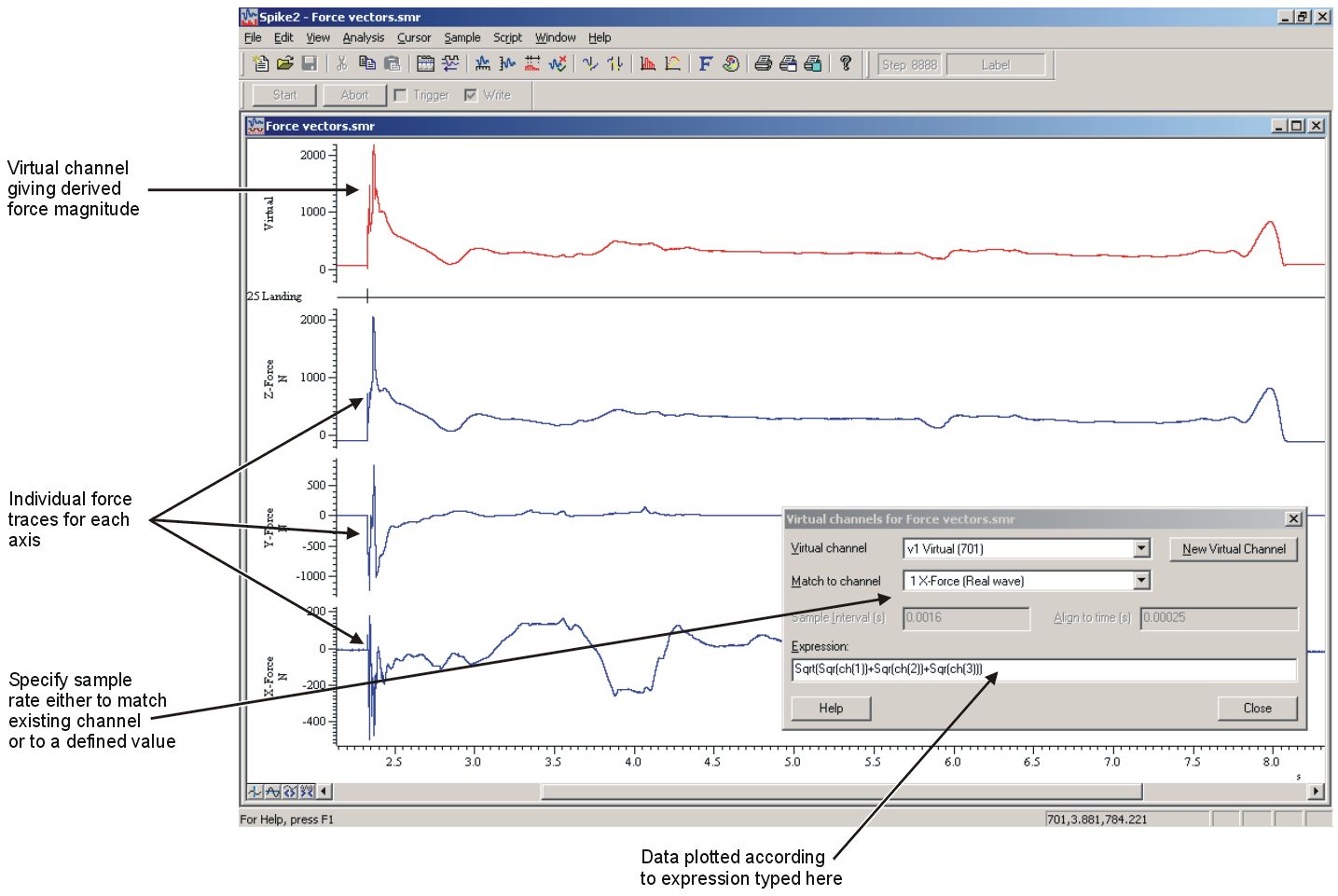This screenshot has width=1338, height=896.
Task: Click the histogram analysis icon
Action: pos(648,63)
